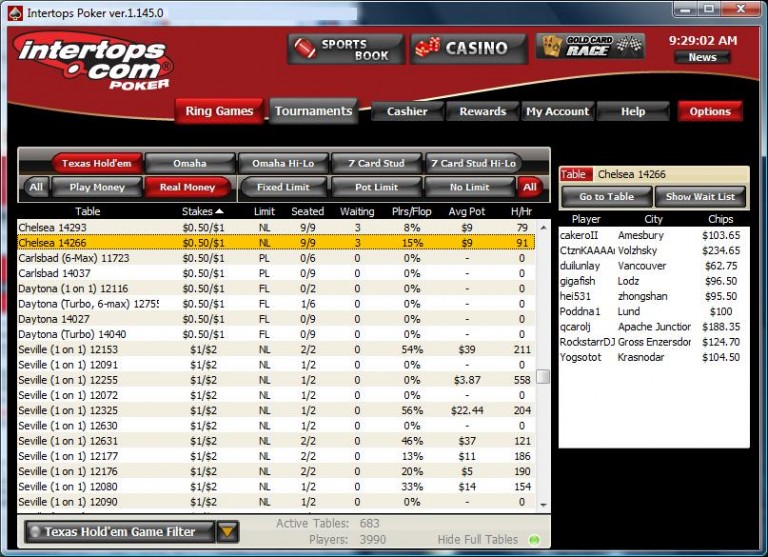The height and width of the screenshot is (557, 768).
Task: Click the Intertops.com Poker logo
Action: (x=93, y=61)
